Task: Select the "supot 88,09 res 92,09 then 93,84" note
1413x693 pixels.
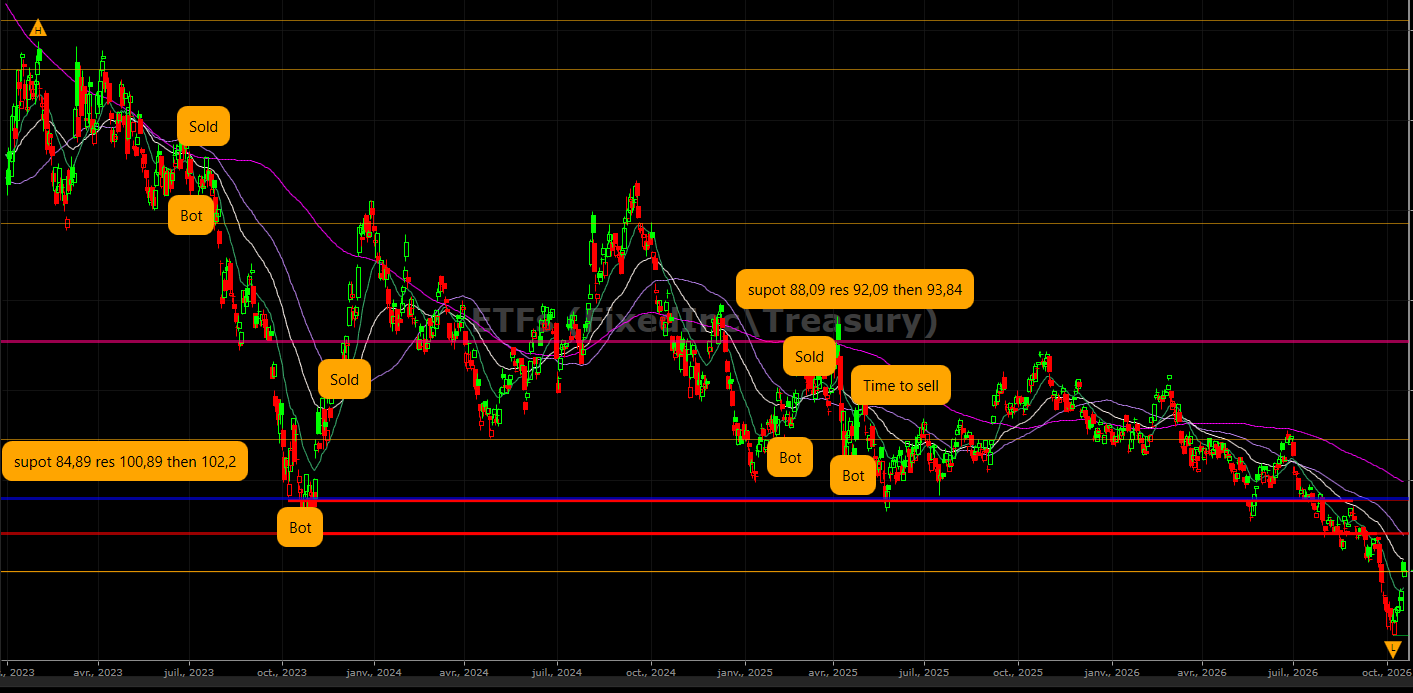Action: [x=855, y=290]
